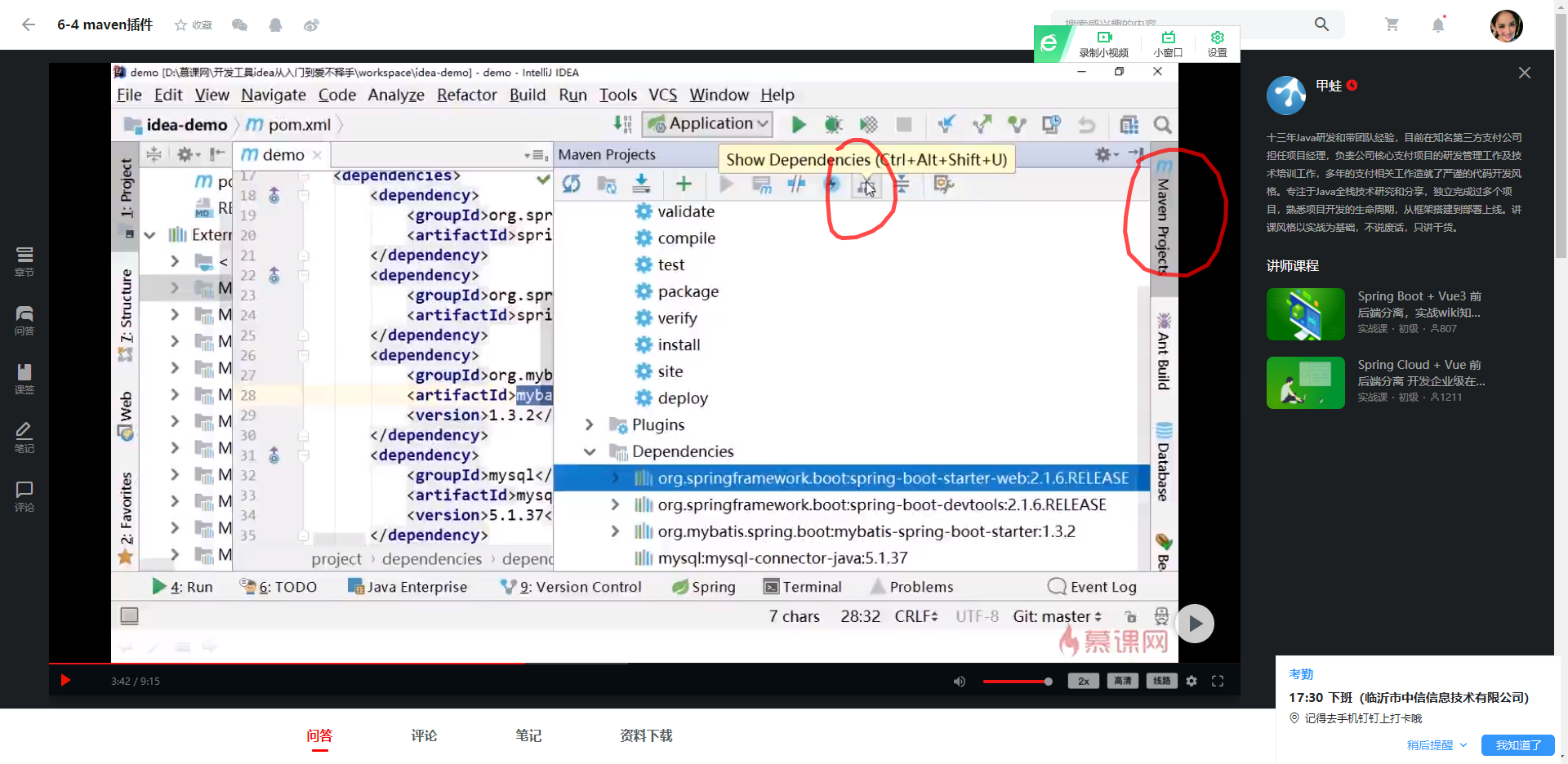Generate sources and update folders icon
The image size is (1568, 764).
click(606, 184)
